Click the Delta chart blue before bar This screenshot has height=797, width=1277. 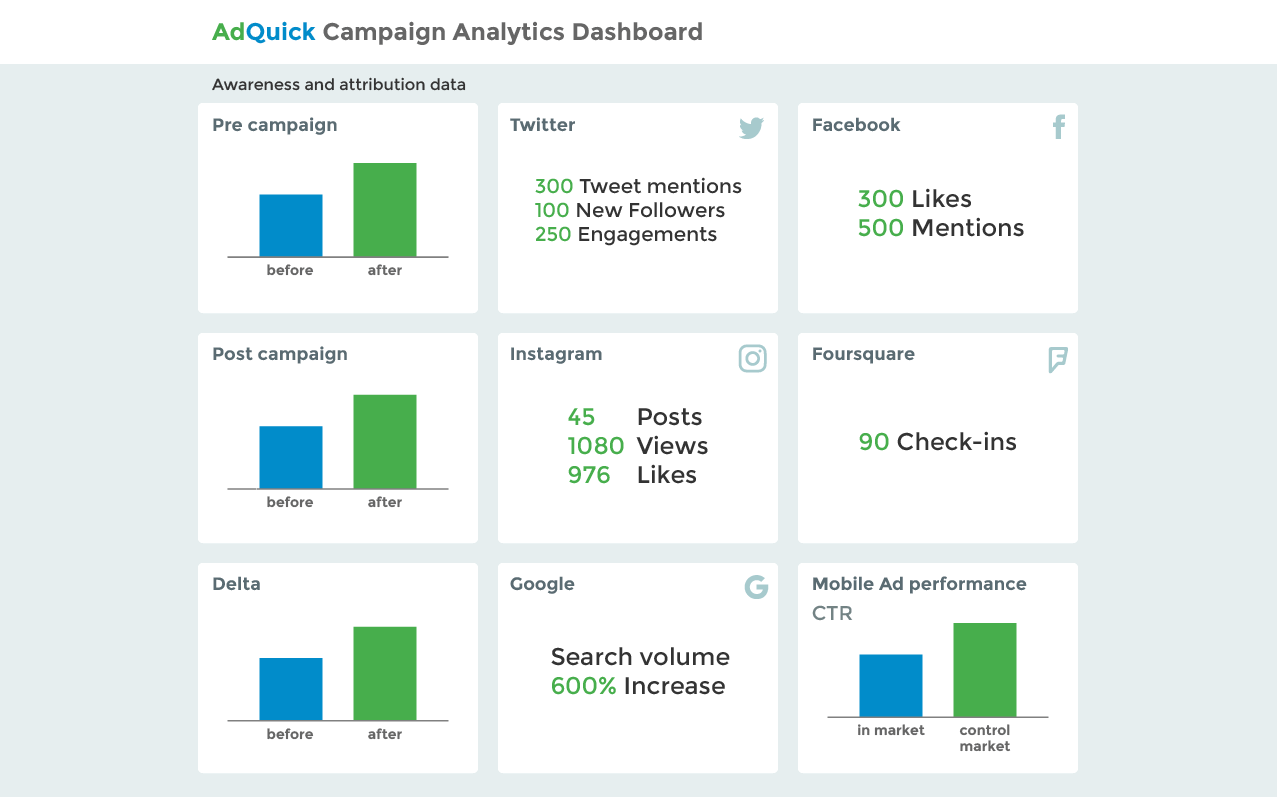[x=291, y=689]
